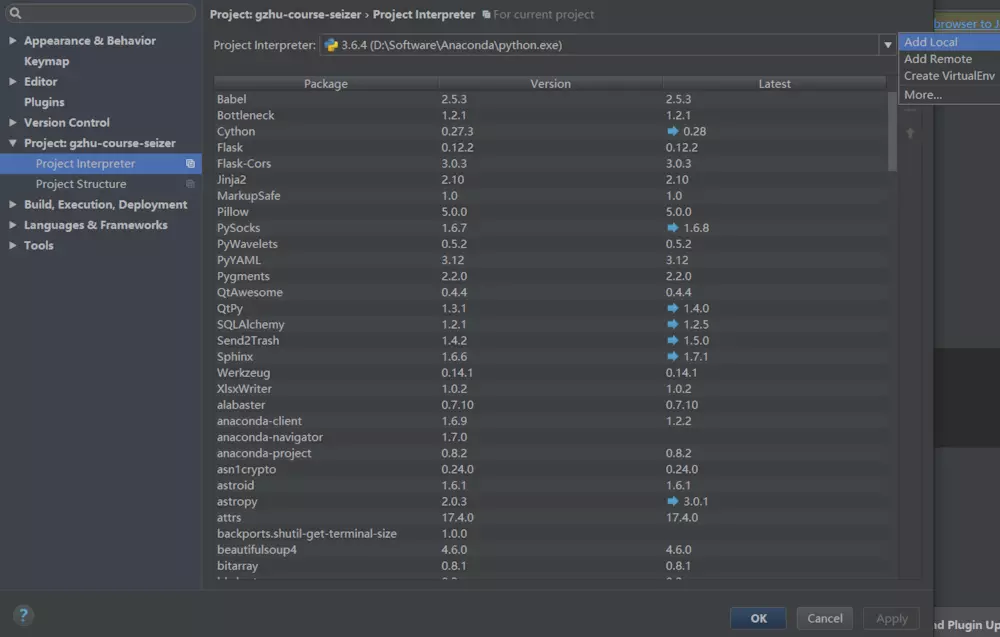Click update arrow next to SQLAlchemy 1.2.5
Viewport: 1000px width, 637px height.
point(673,324)
